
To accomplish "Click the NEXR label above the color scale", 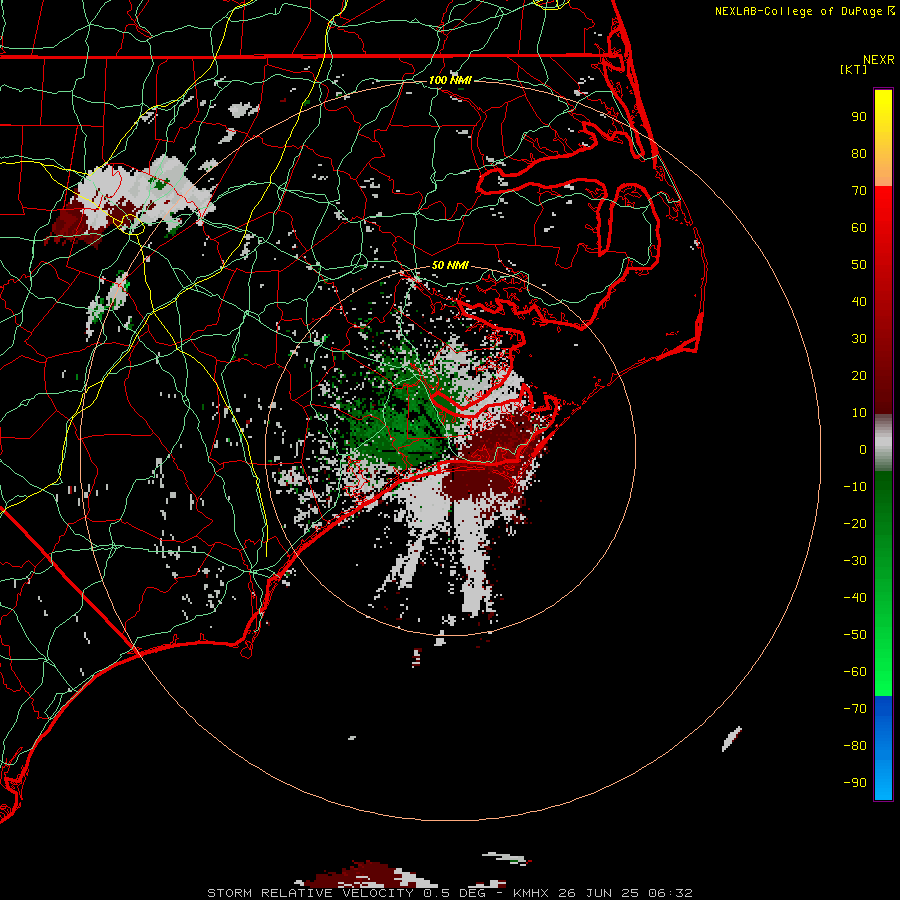I will coord(879,60).
